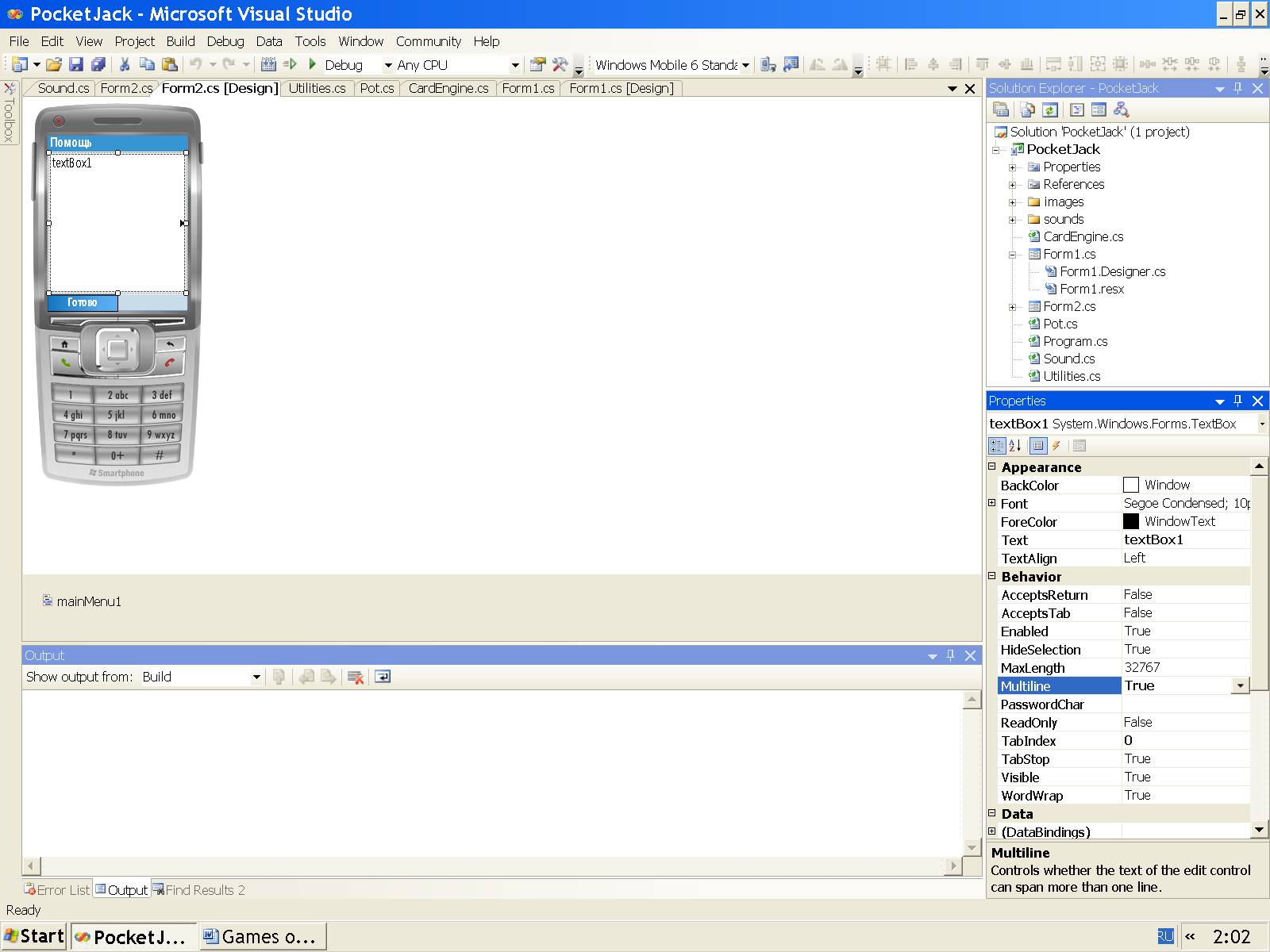Show Events lightning bolt in Properties
This screenshot has width=1270, height=952.
pyautogui.click(x=1056, y=446)
